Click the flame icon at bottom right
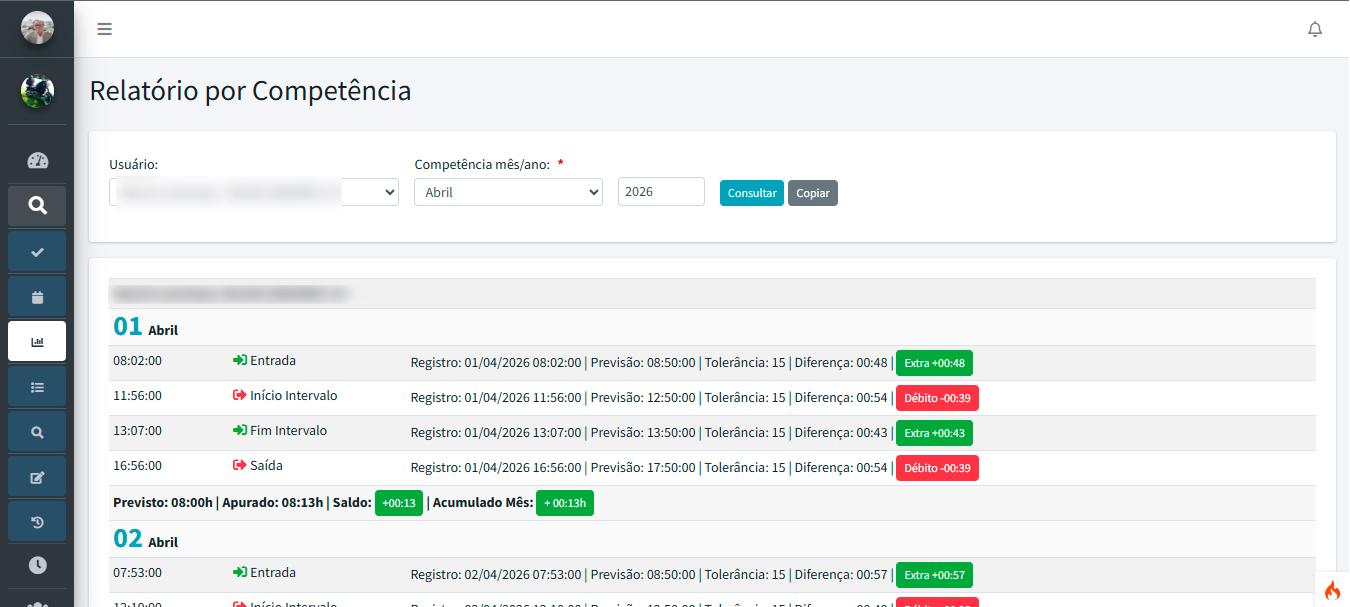 pyautogui.click(x=1332, y=590)
